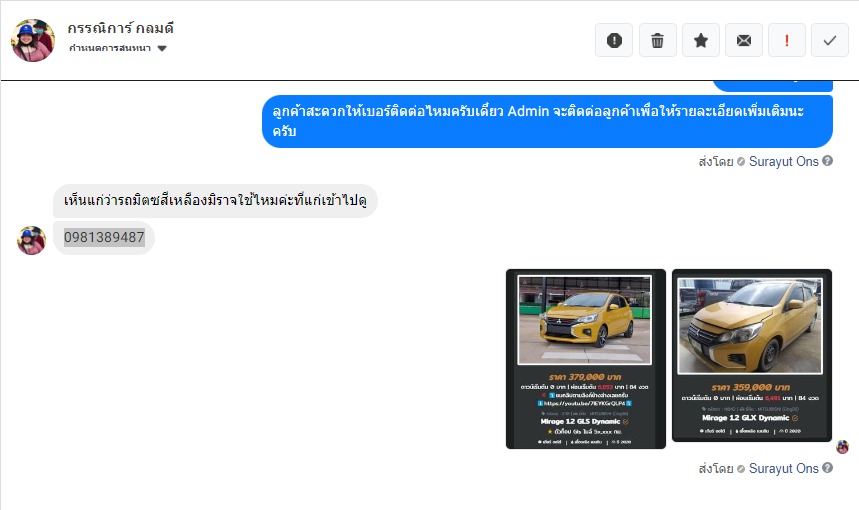This screenshot has width=859, height=510.
Task: Open กรรณิการ์ กลมดี profile picture in header
Action: [33, 40]
